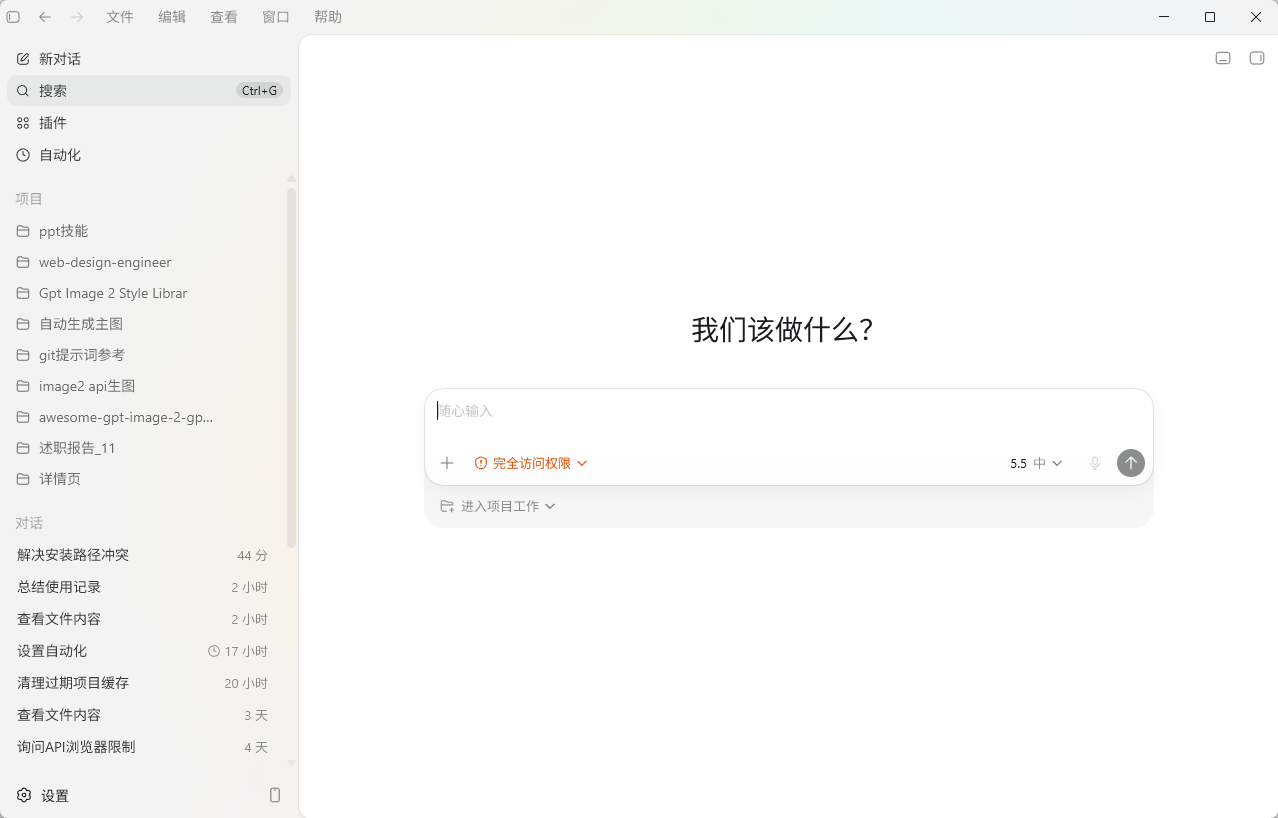Click the folder icon beside ppt技能
The width and height of the screenshot is (1278, 818).
coord(23,231)
